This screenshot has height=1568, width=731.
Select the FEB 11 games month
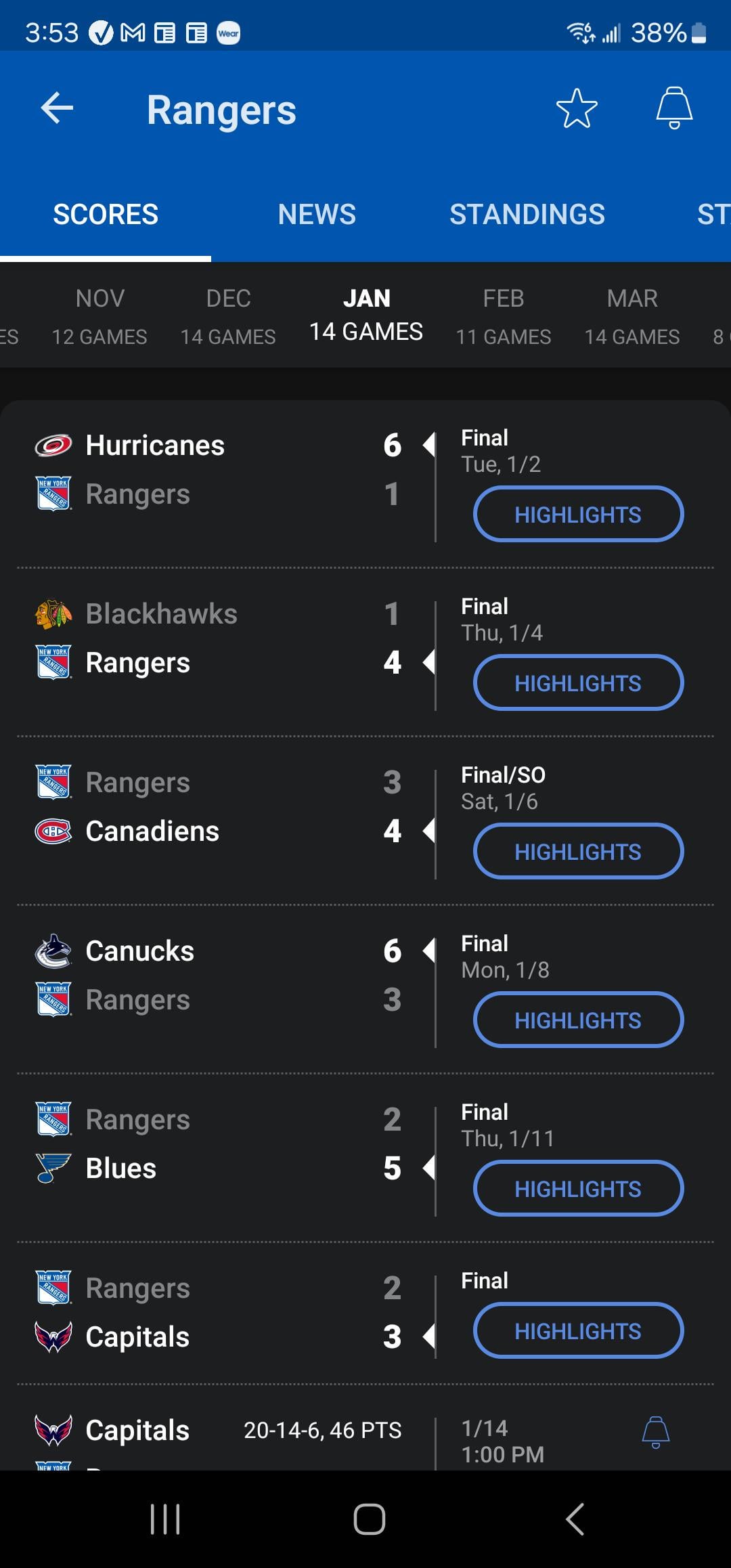503,317
